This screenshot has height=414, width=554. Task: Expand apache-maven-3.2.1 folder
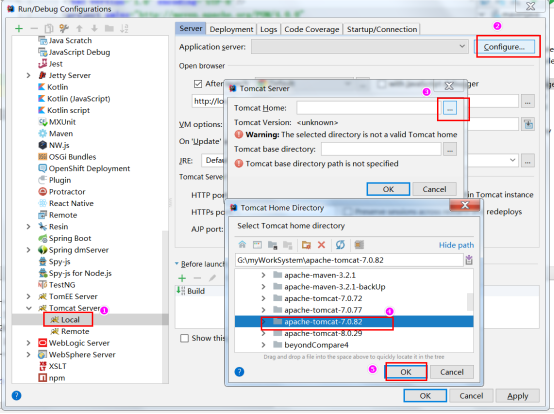coord(263,275)
